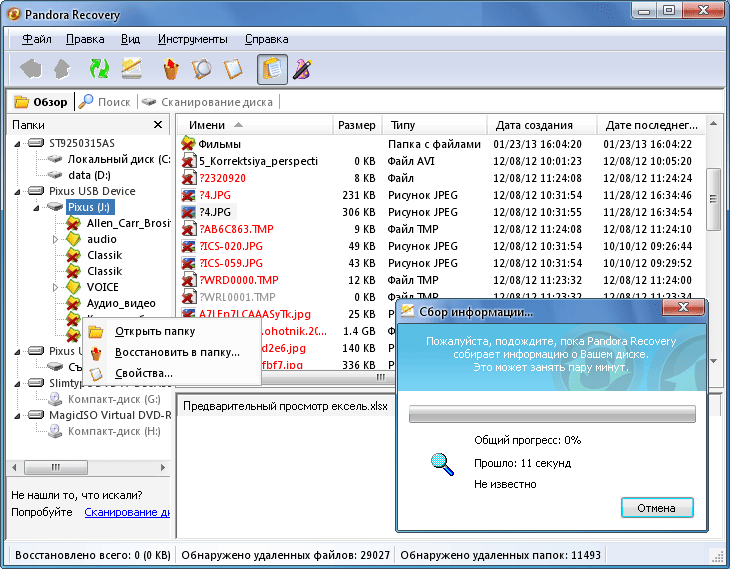Click the file list scroll-up arrow
Viewport: 730px width, 569px height.
[x=713, y=123]
